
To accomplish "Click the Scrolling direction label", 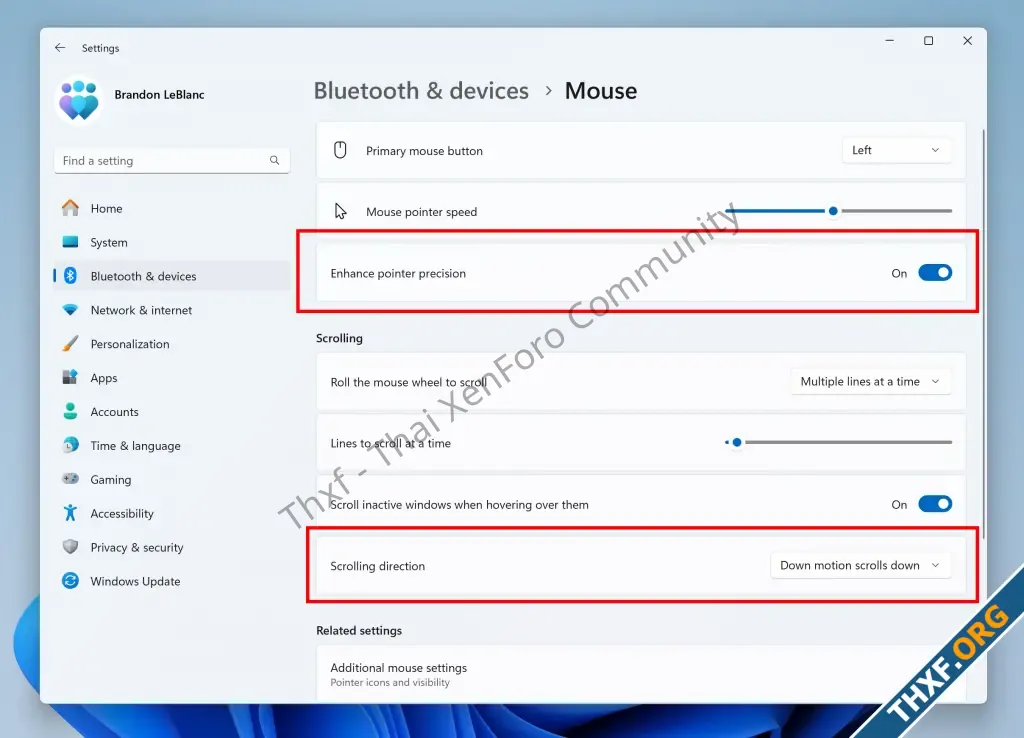I will tap(377, 566).
